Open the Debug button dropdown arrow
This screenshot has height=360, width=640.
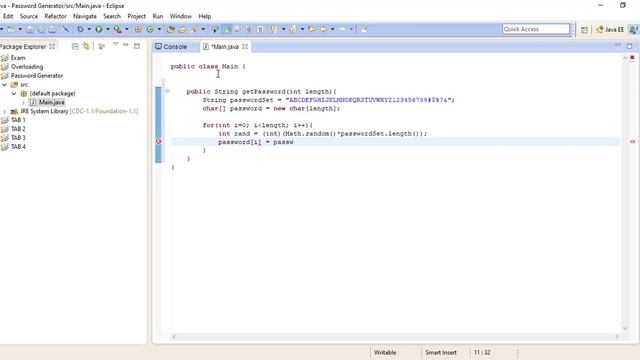click(89, 29)
